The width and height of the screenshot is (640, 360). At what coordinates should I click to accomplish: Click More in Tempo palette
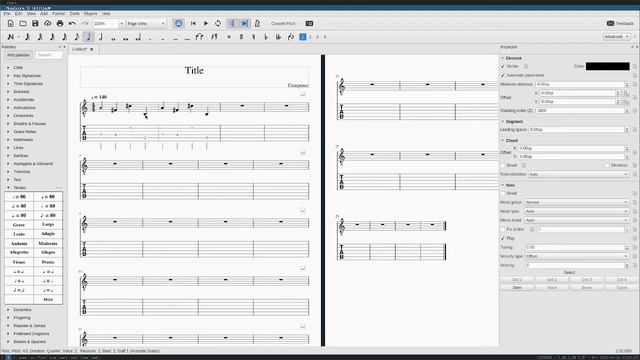click(x=48, y=300)
